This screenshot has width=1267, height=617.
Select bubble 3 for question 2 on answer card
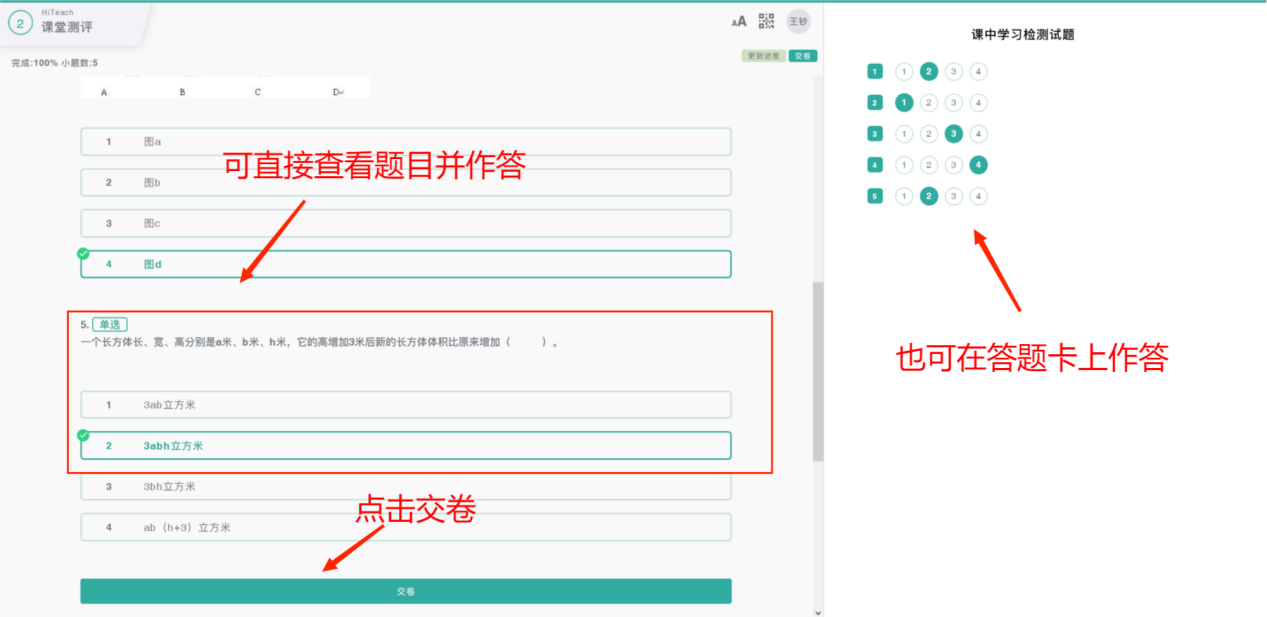point(954,102)
